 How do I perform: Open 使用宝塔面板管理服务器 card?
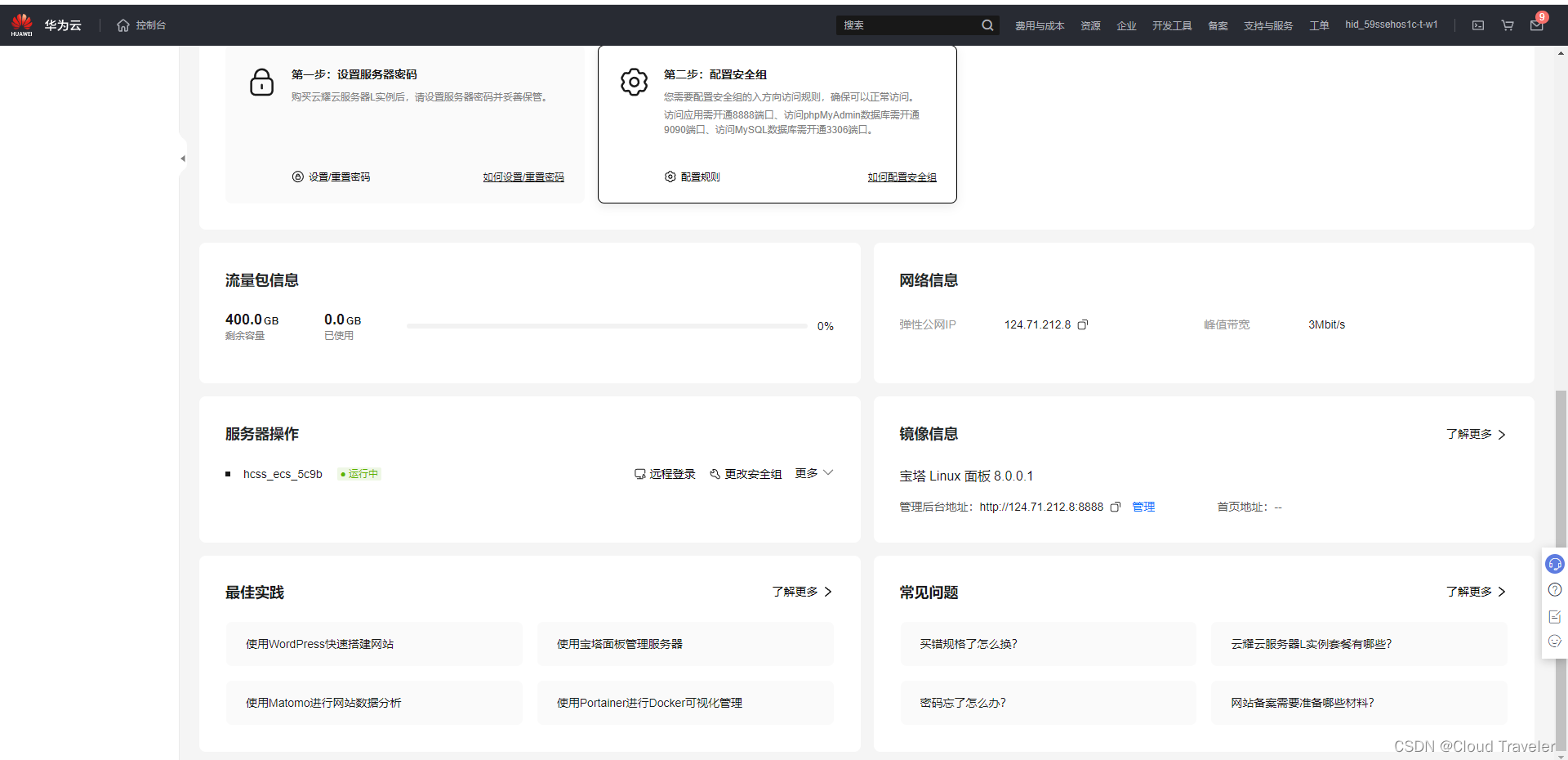(685, 644)
